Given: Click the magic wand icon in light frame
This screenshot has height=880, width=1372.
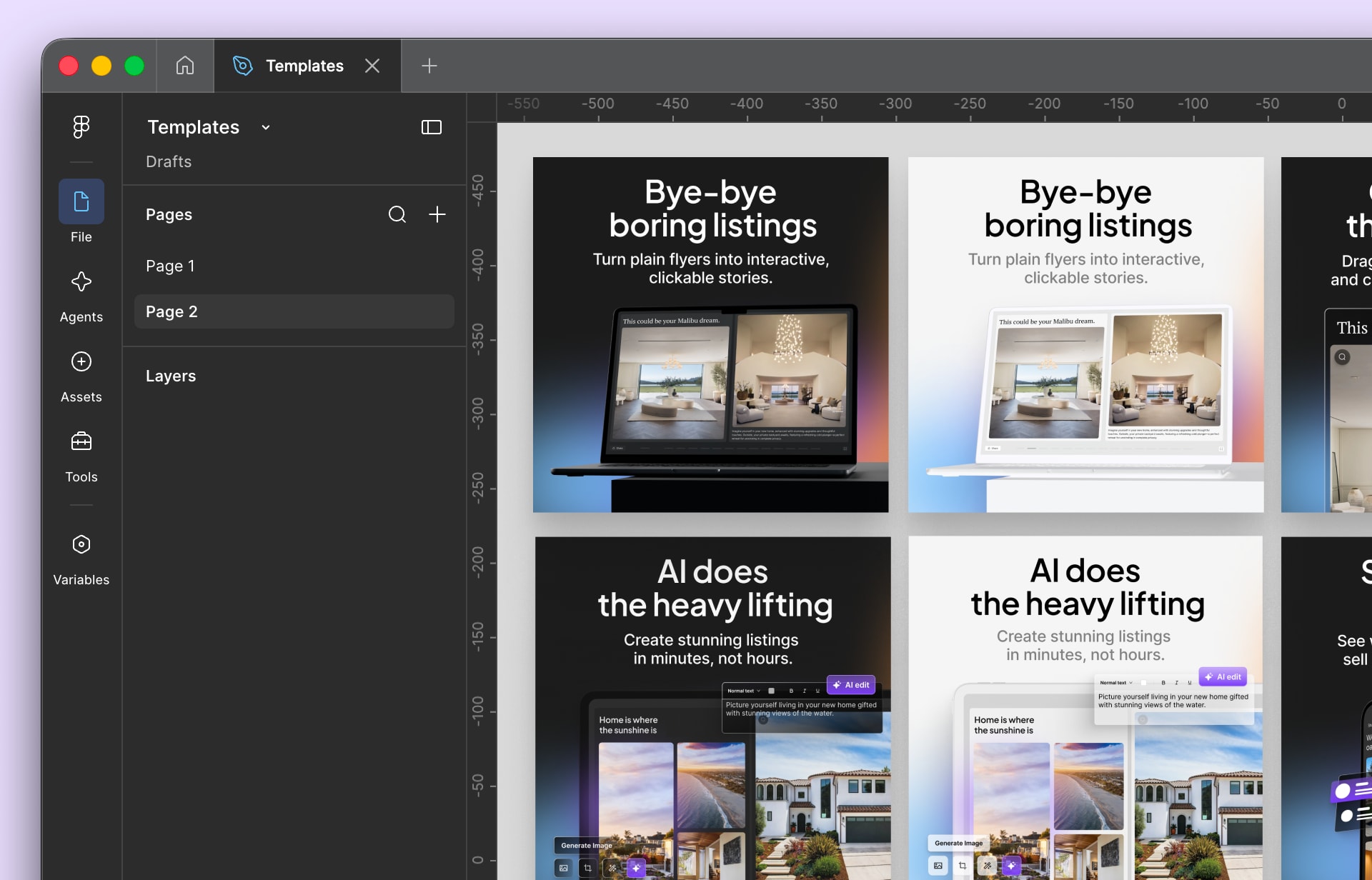Looking at the screenshot, I should [987, 866].
